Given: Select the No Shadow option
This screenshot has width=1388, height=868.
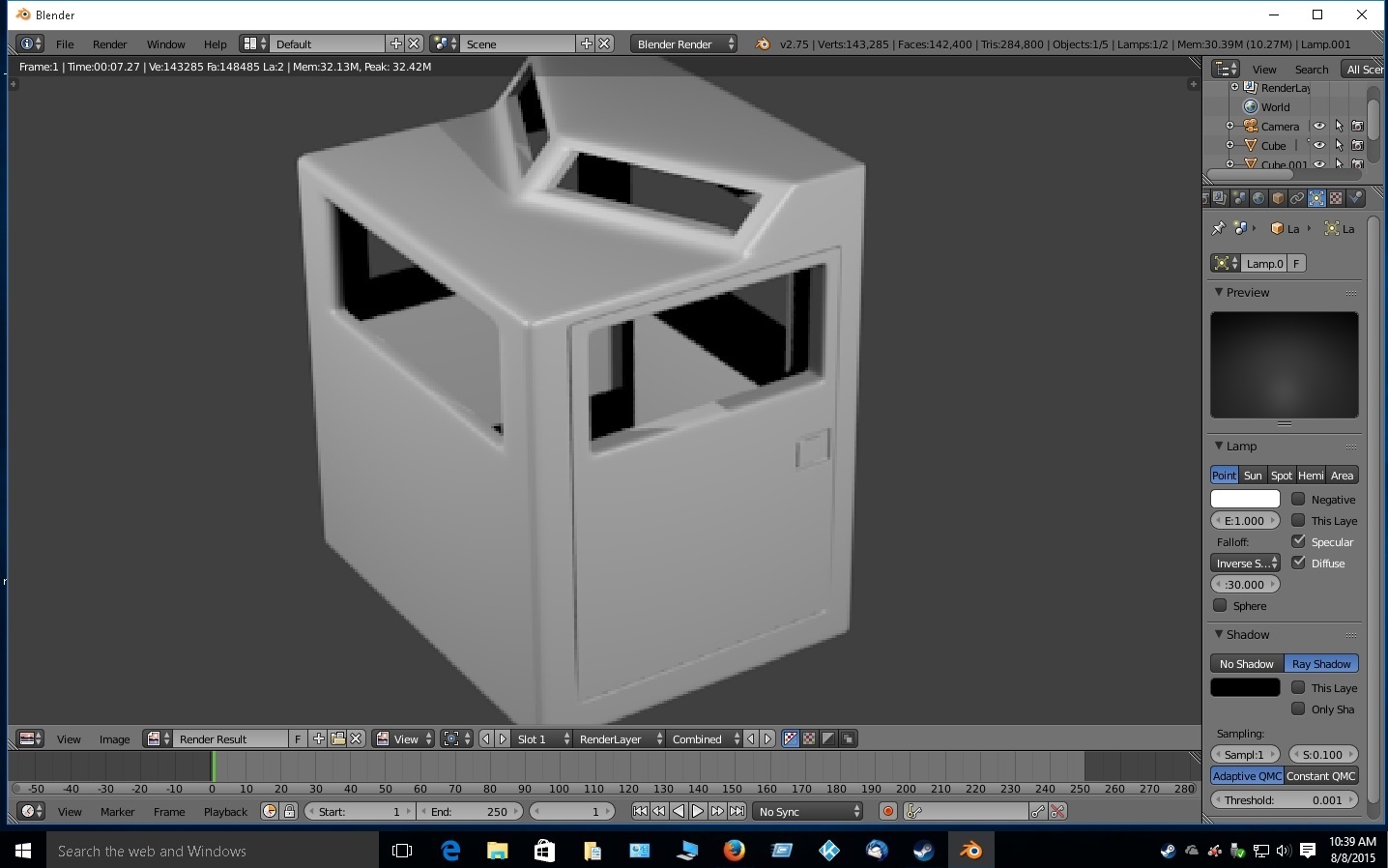Looking at the screenshot, I should tap(1246, 664).
